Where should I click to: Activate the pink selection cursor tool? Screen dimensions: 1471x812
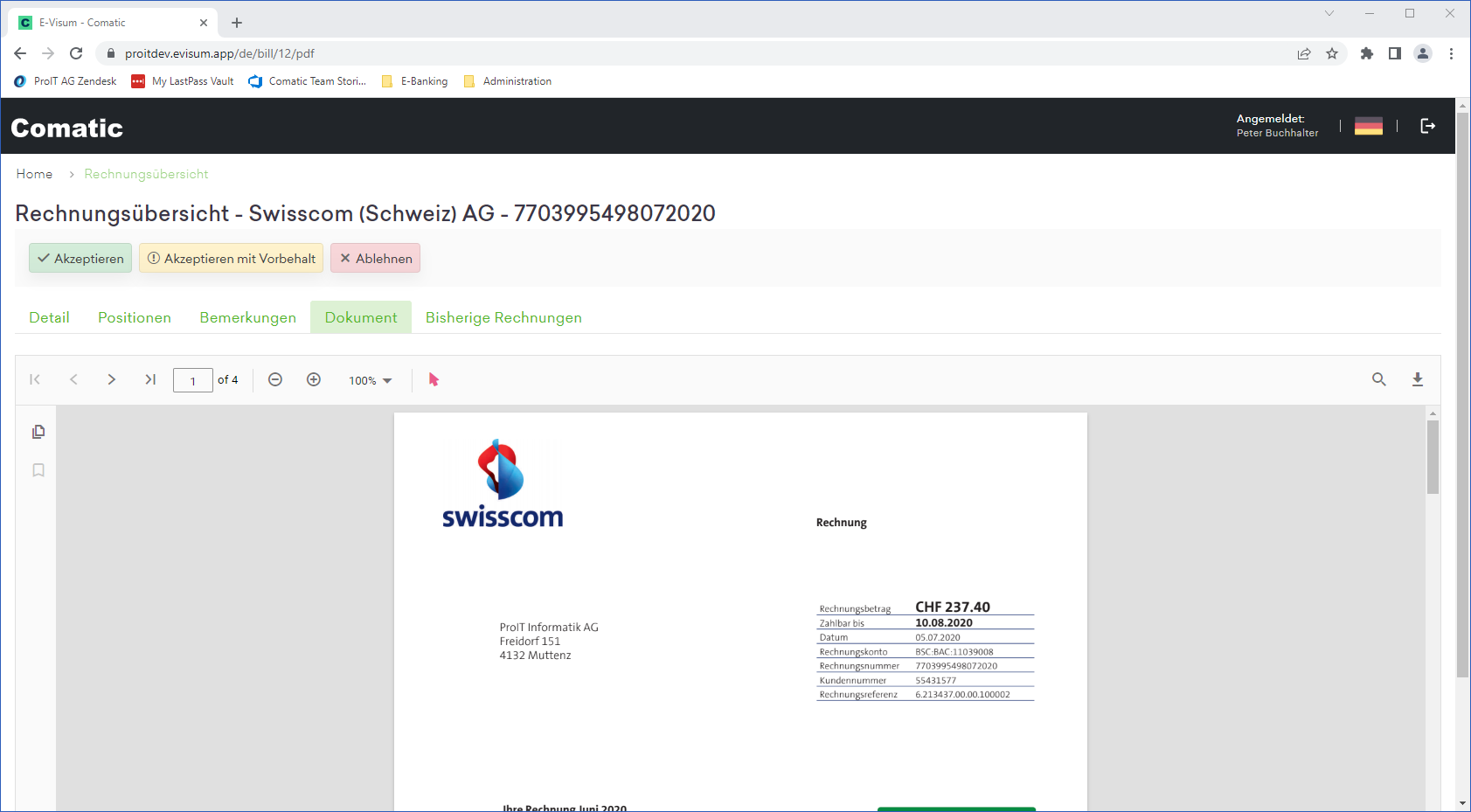click(434, 379)
